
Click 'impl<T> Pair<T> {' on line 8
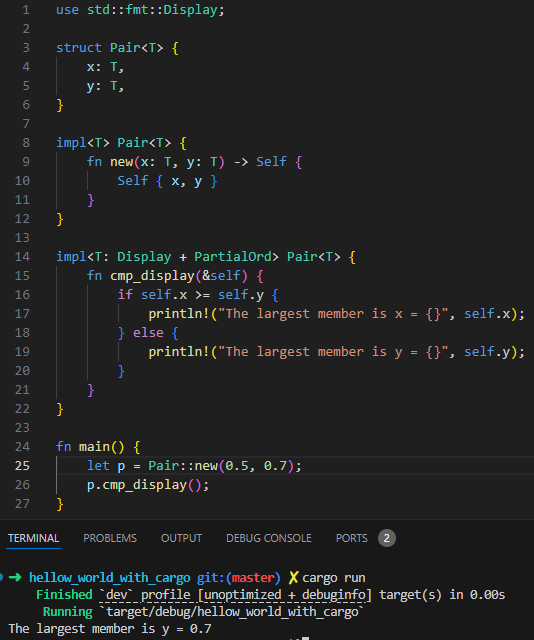121,143
